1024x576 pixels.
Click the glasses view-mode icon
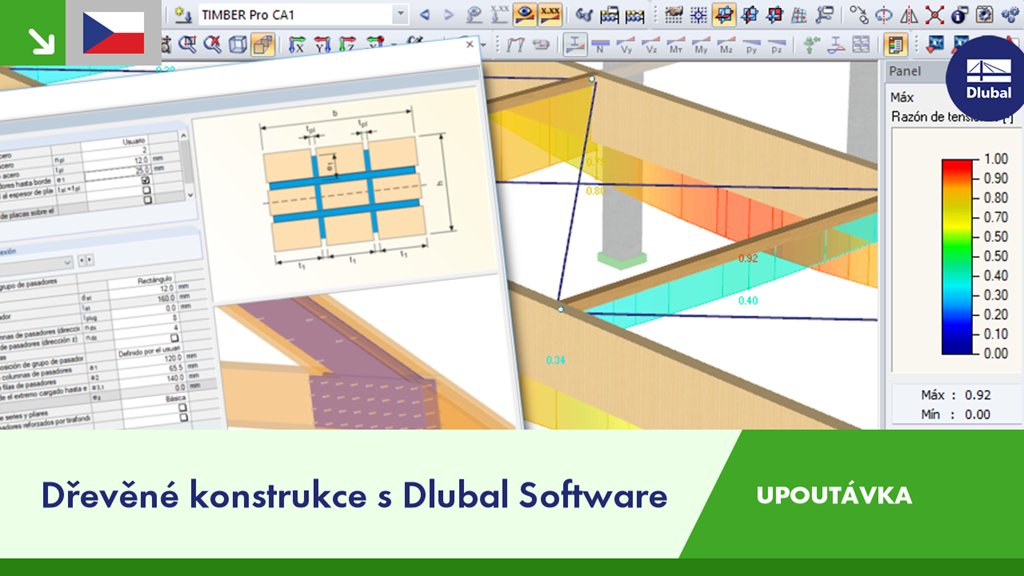coord(583,14)
